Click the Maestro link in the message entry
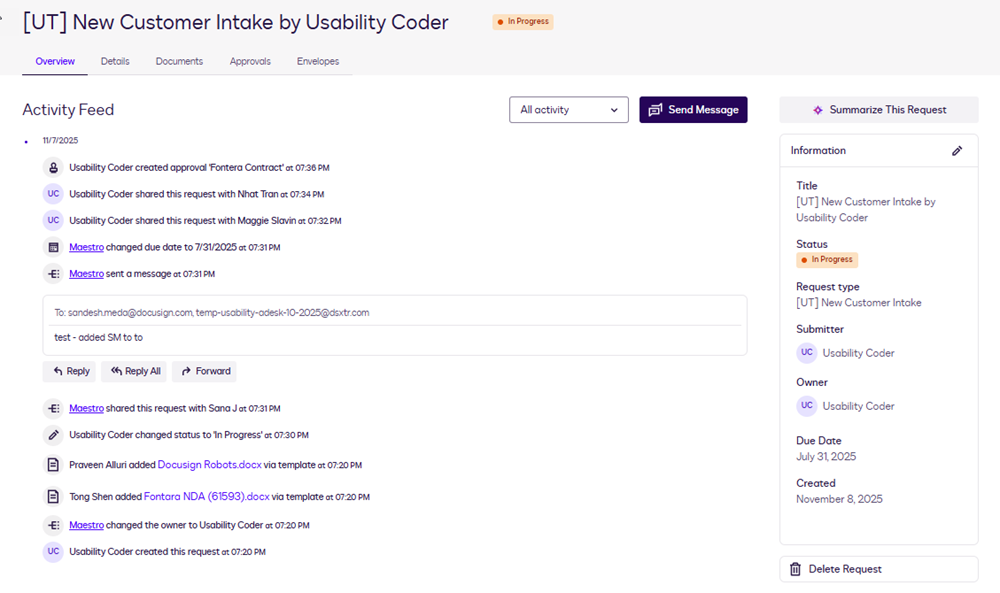 click(x=86, y=273)
